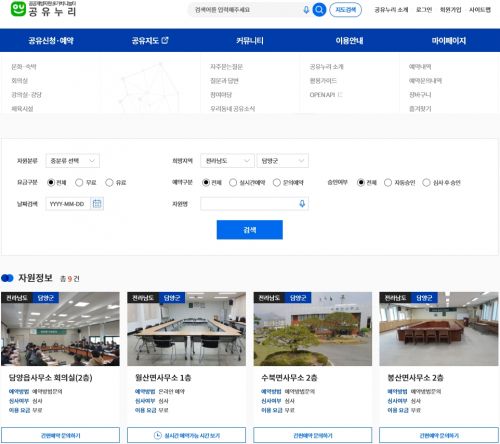Select the 실시간예약 radio button
The width and height of the screenshot is (500, 444).
click(233, 182)
